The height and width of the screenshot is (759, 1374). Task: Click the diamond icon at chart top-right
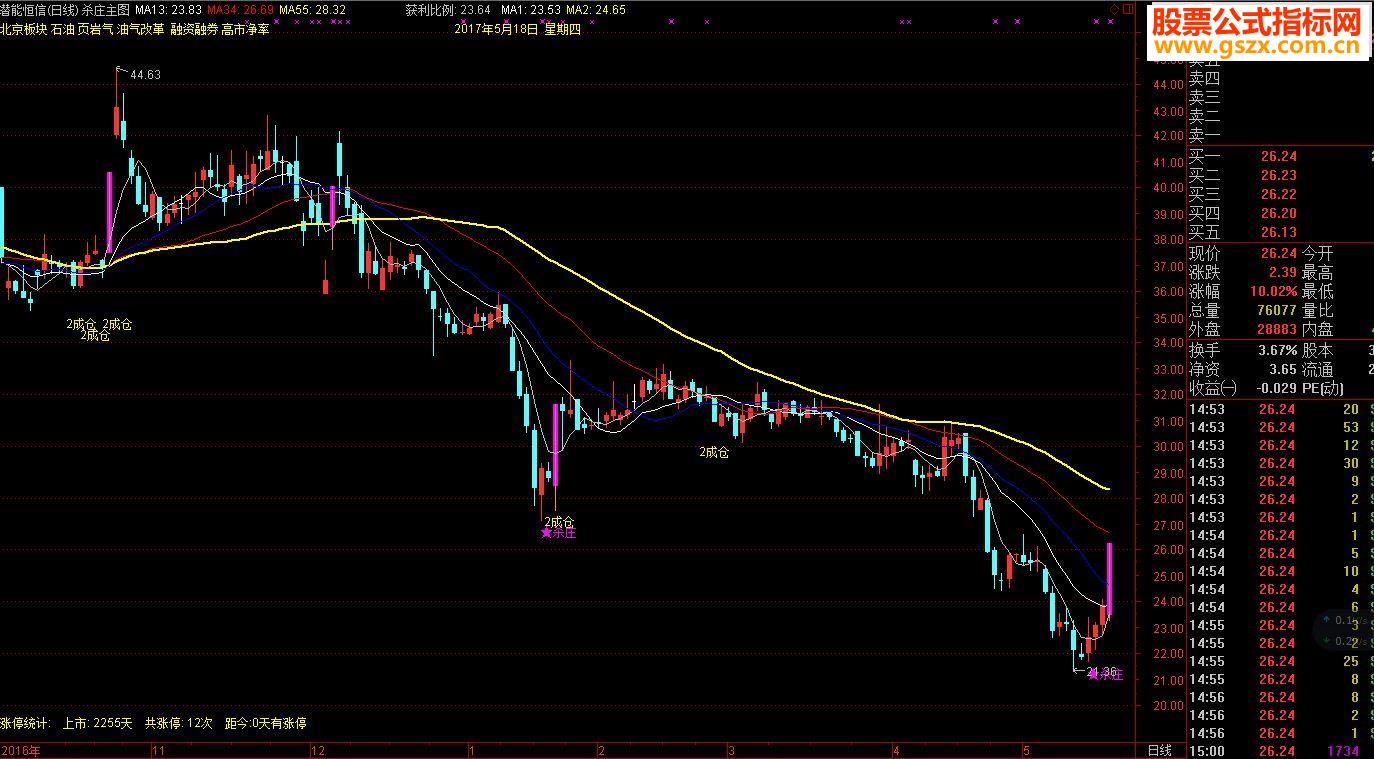click(1115, 9)
